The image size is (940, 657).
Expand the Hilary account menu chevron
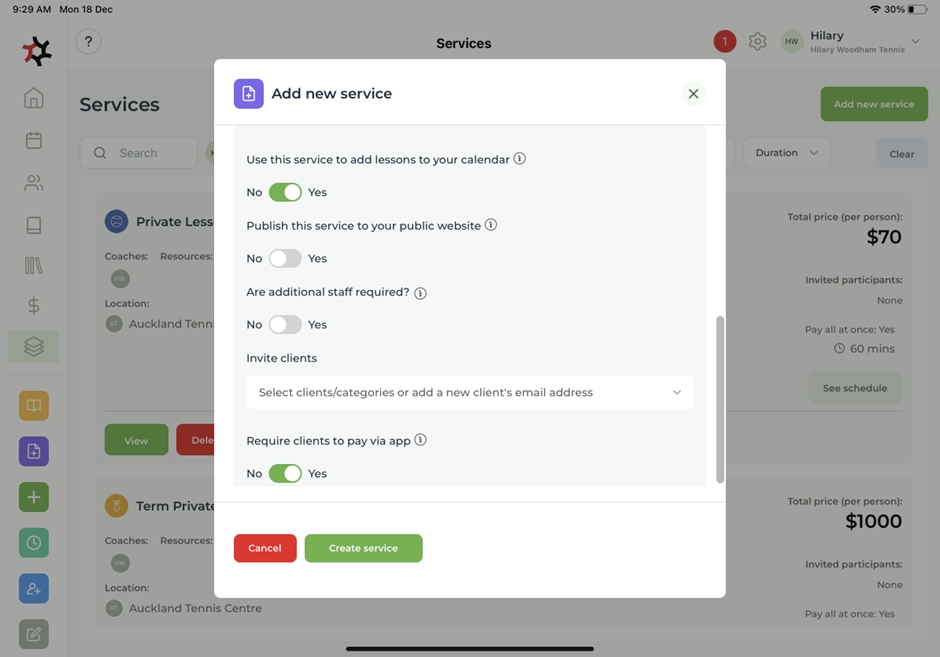pos(916,41)
